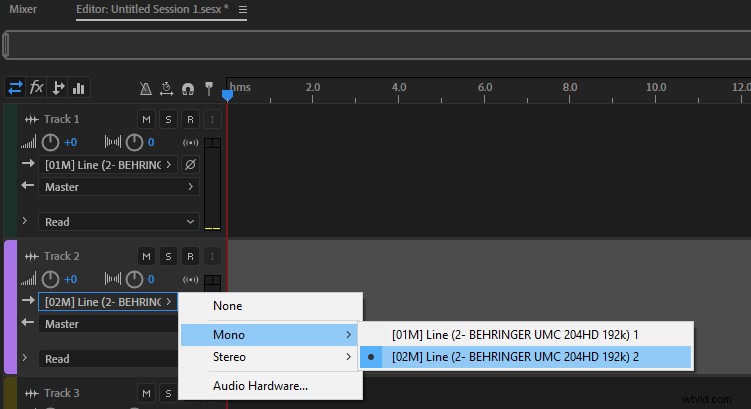This screenshot has height=409, width=751.
Task: Arm Track 2 for recording
Action: coord(190,256)
